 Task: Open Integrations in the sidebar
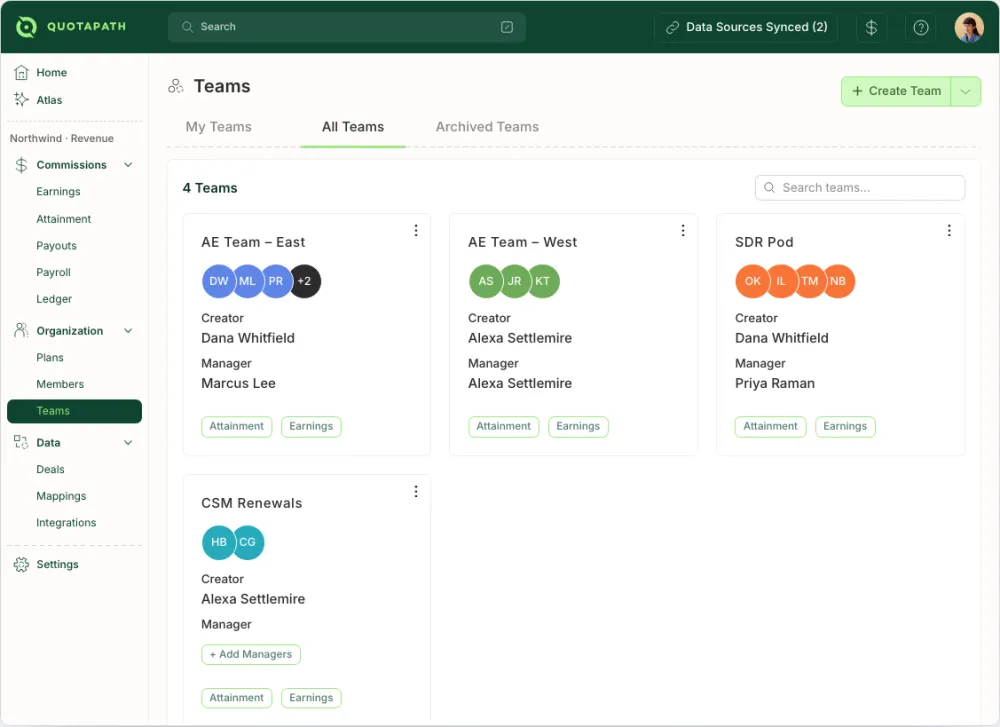tap(66, 523)
